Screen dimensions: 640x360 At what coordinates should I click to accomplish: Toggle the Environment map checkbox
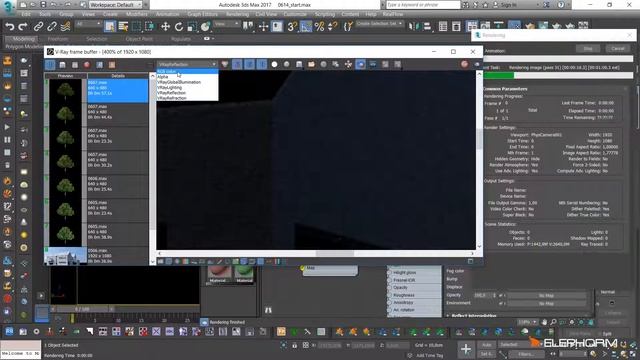coord(501,304)
